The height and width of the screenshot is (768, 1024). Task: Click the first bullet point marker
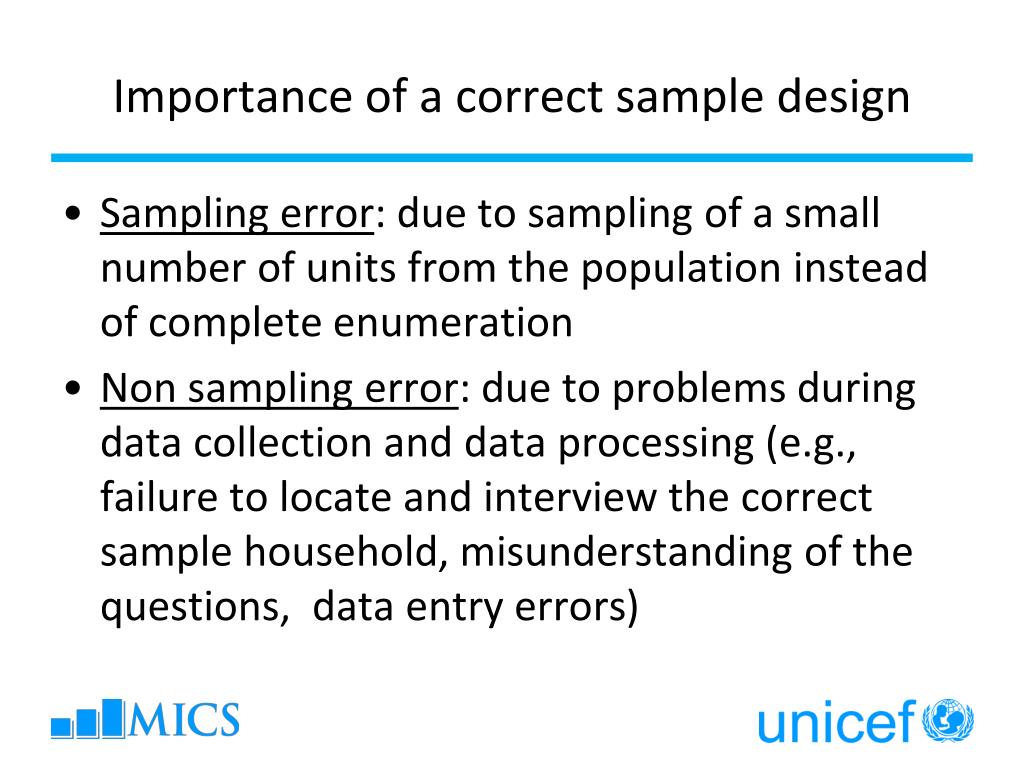(x=73, y=213)
